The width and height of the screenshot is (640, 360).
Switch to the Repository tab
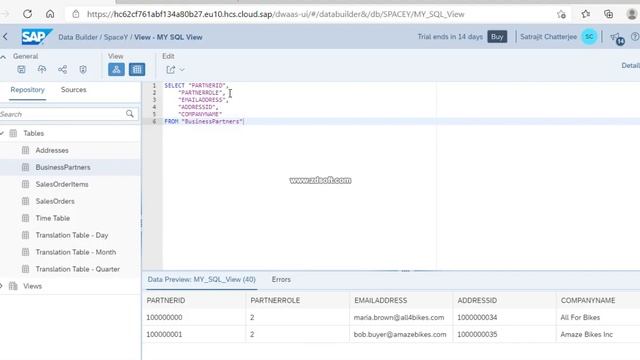(x=28, y=89)
